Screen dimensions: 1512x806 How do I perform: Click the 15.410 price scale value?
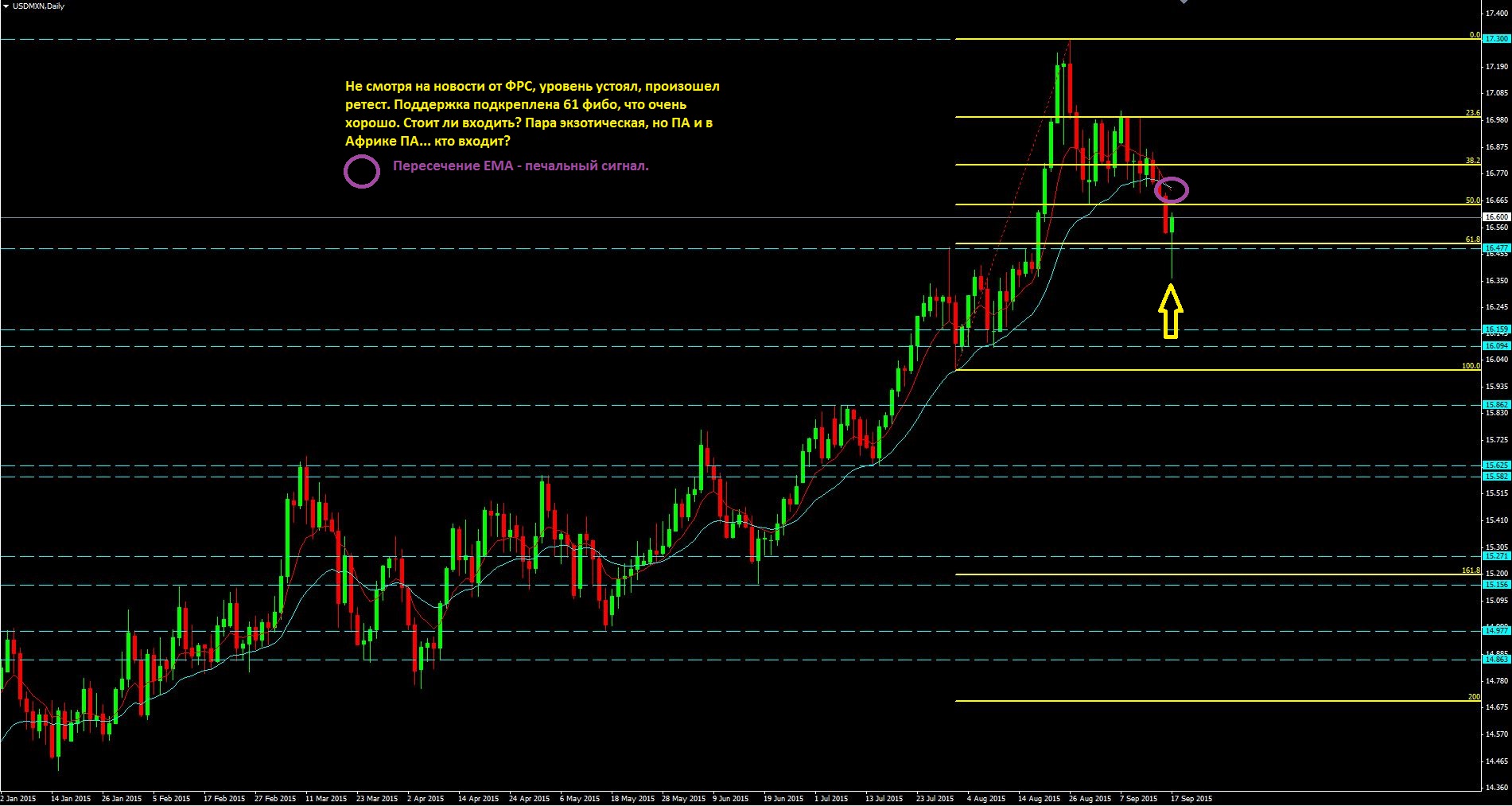click(x=1497, y=520)
